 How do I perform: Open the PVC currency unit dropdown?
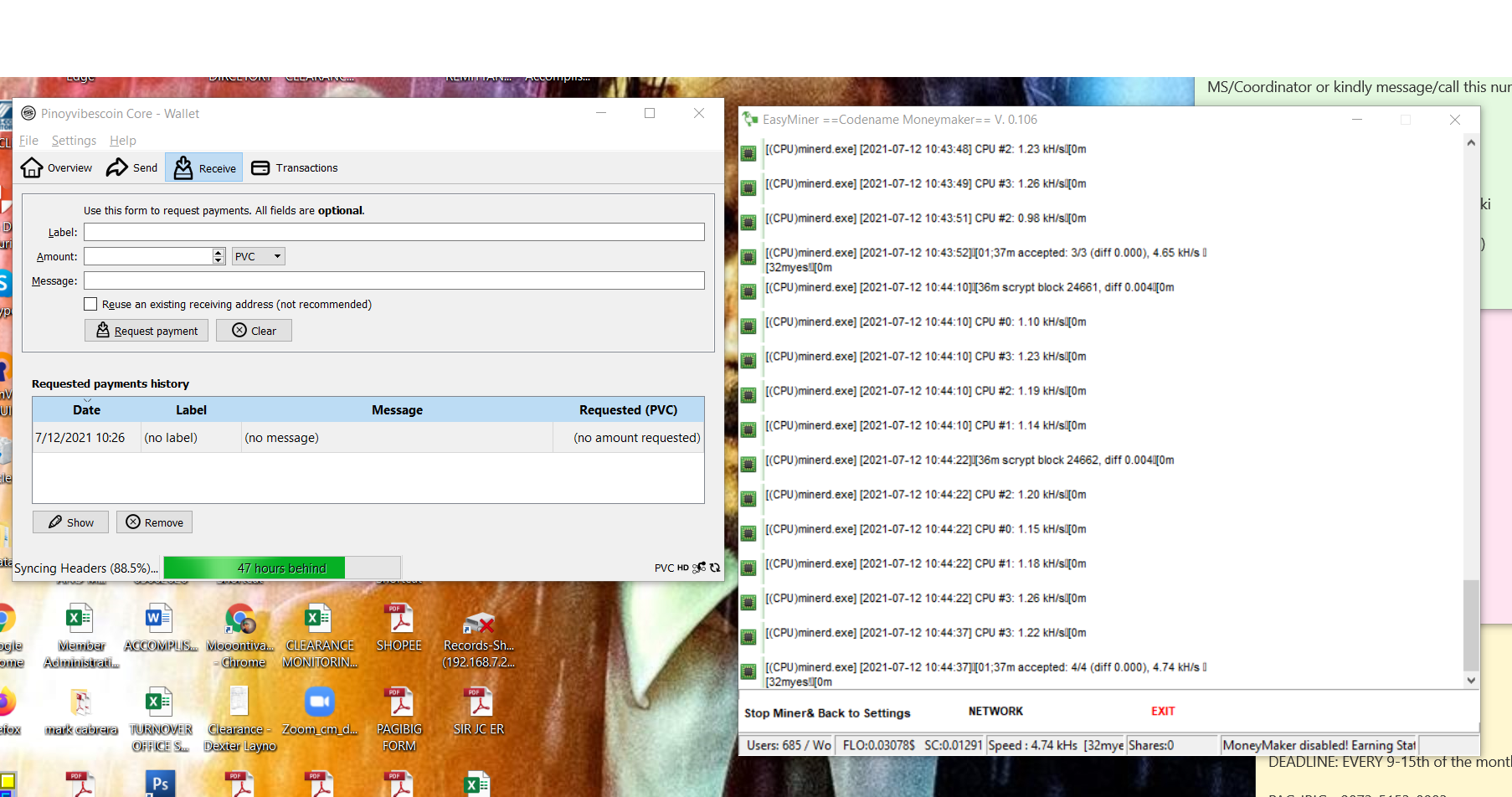[258, 256]
